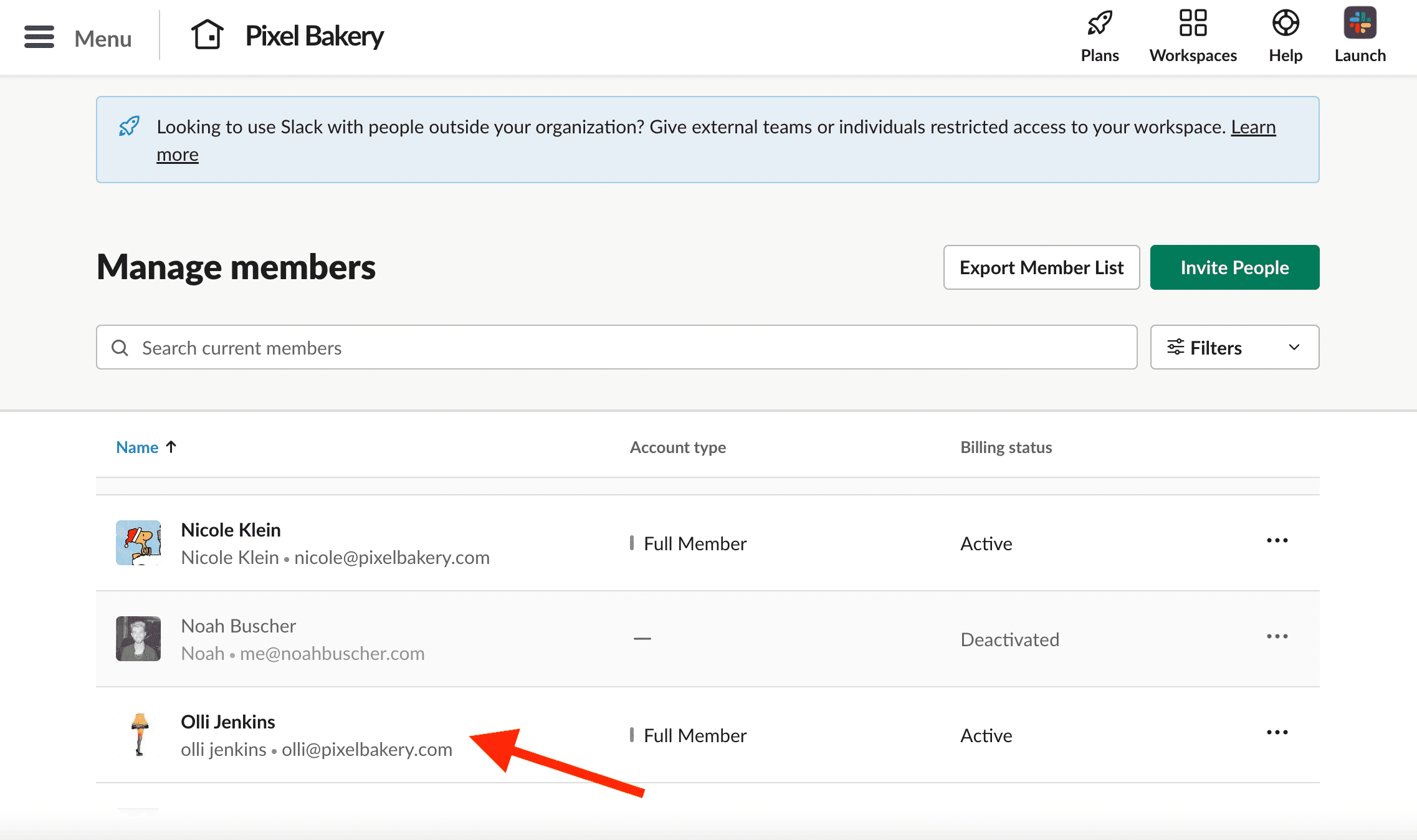Open Help lifebuoy icon
This screenshot has height=840, width=1417.
1286,23
